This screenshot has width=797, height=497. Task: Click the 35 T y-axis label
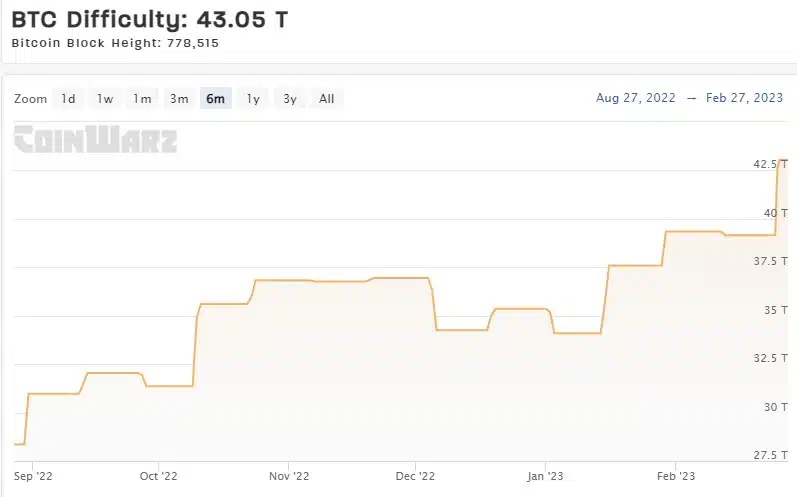[775, 310]
